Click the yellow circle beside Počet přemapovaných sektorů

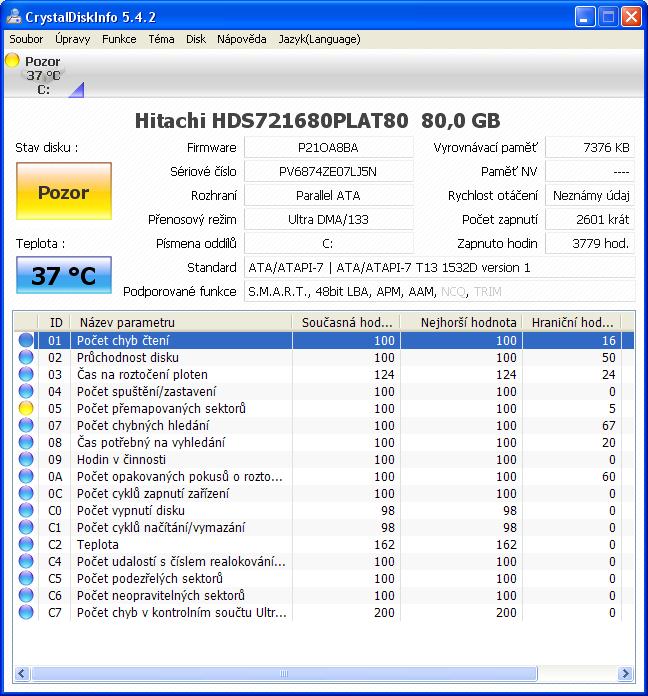[26, 408]
